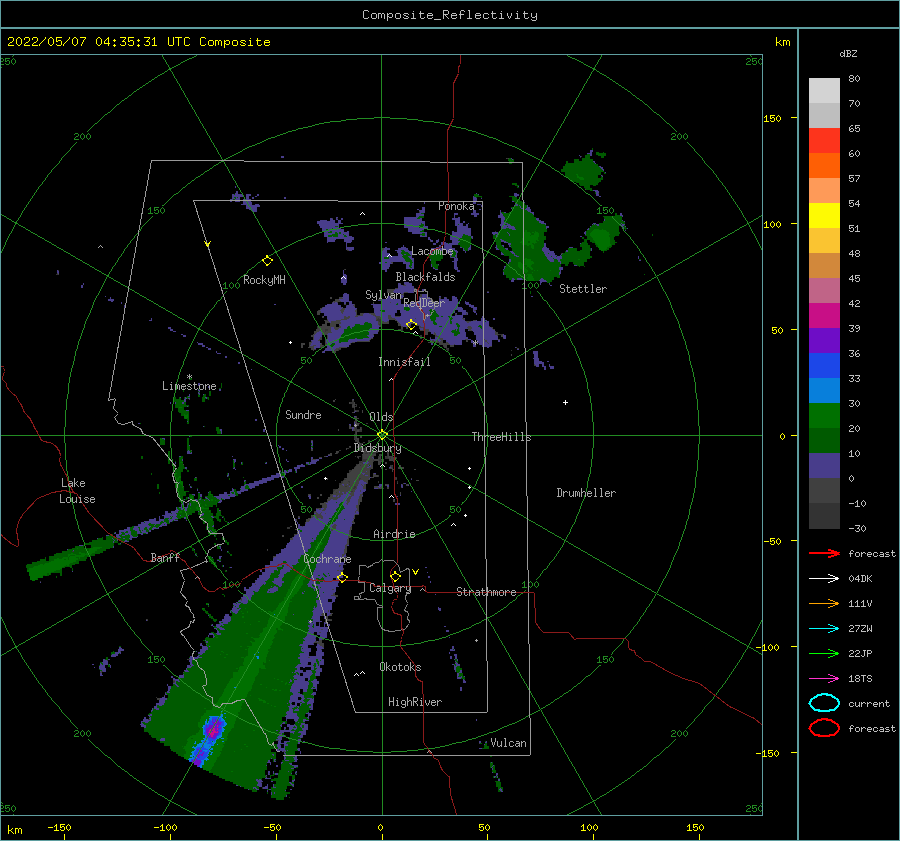Screen dimensions: 900x841
Task: Click the Banff label
Action: [x=165, y=557]
